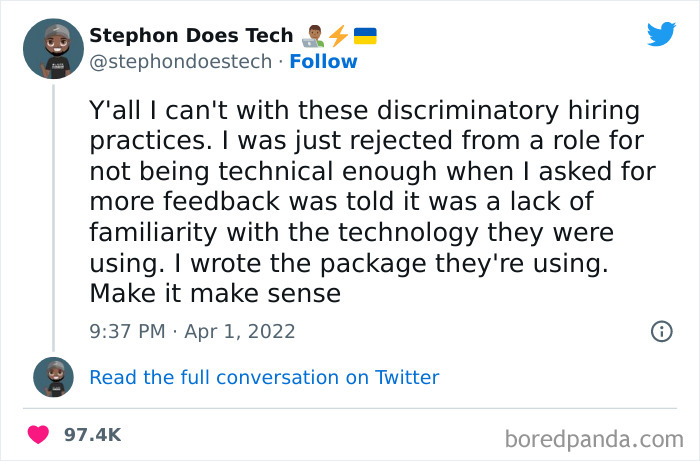
Task: Read the full conversation on Twitter
Action: pyautogui.click(x=264, y=377)
